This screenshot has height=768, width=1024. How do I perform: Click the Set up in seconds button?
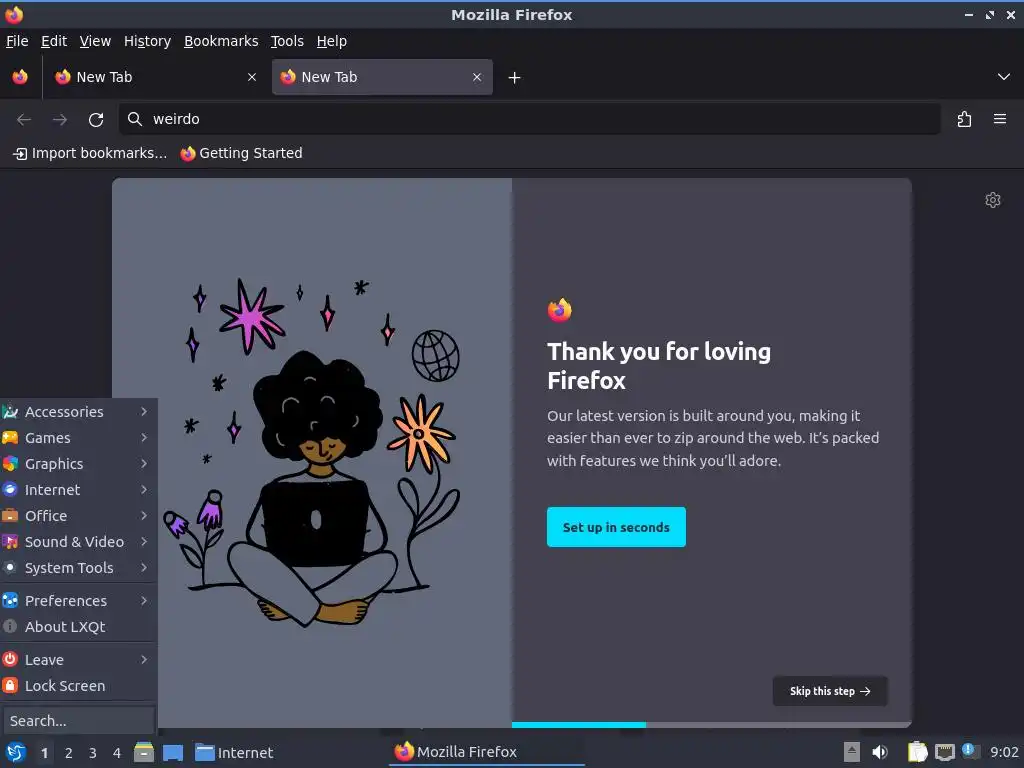pyautogui.click(x=616, y=527)
